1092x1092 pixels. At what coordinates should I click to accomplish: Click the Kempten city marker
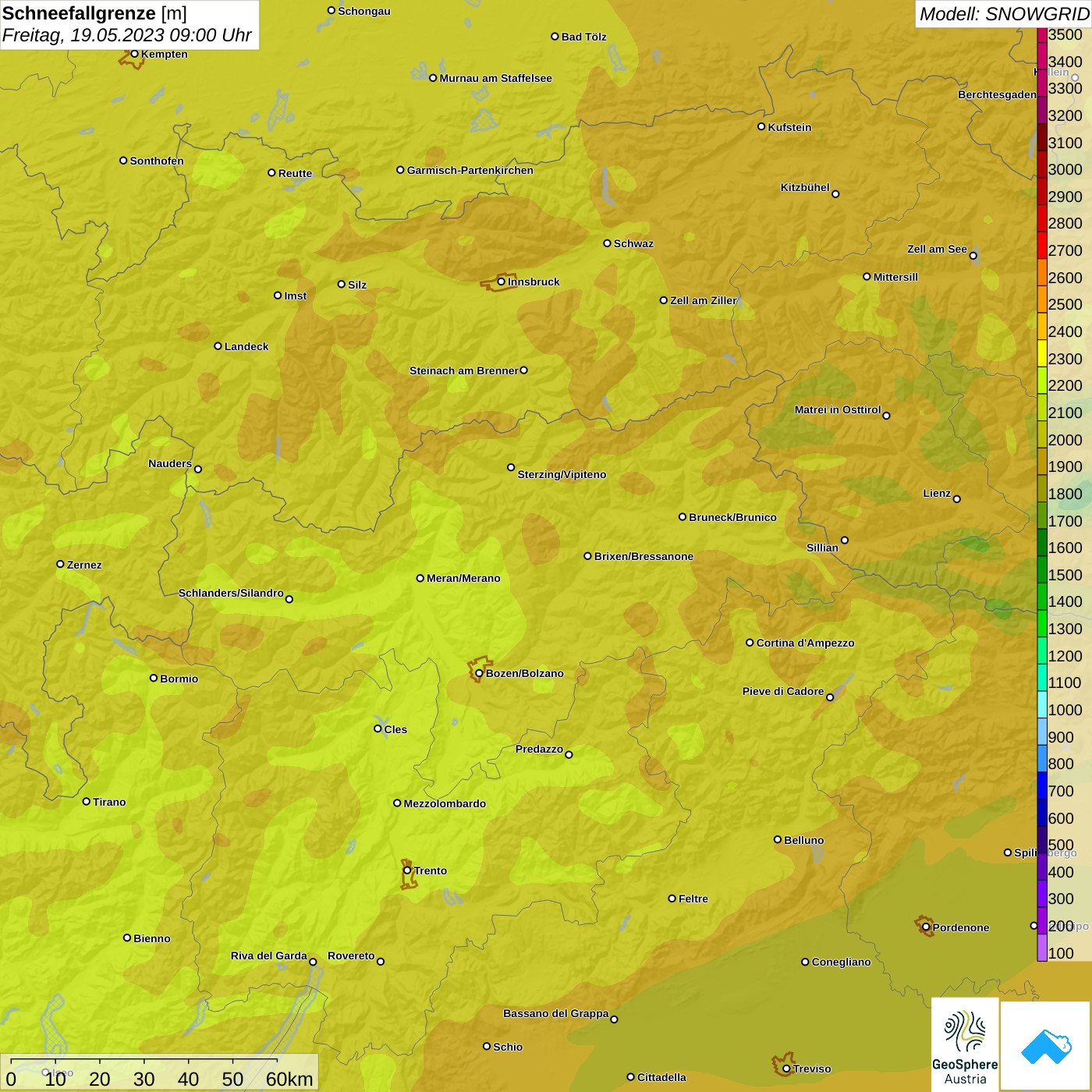(134, 54)
